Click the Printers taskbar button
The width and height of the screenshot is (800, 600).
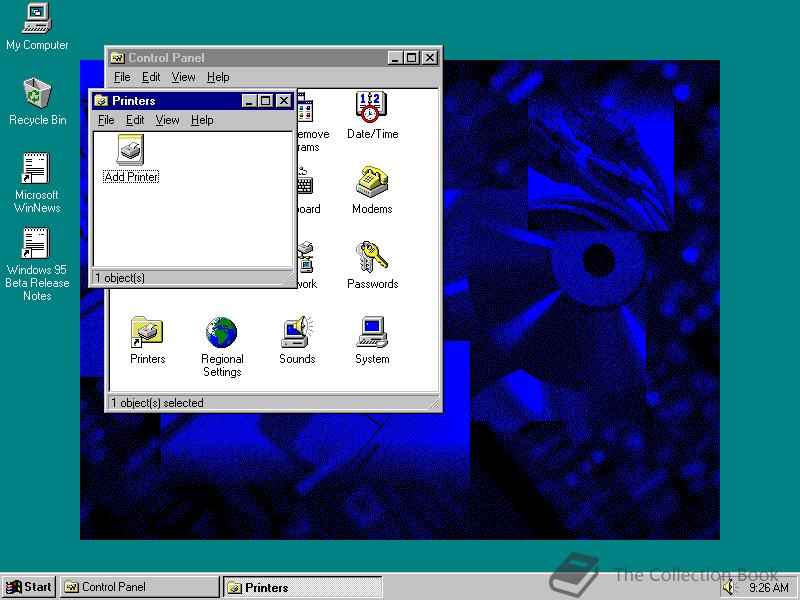pyautogui.click(x=303, y=587)
